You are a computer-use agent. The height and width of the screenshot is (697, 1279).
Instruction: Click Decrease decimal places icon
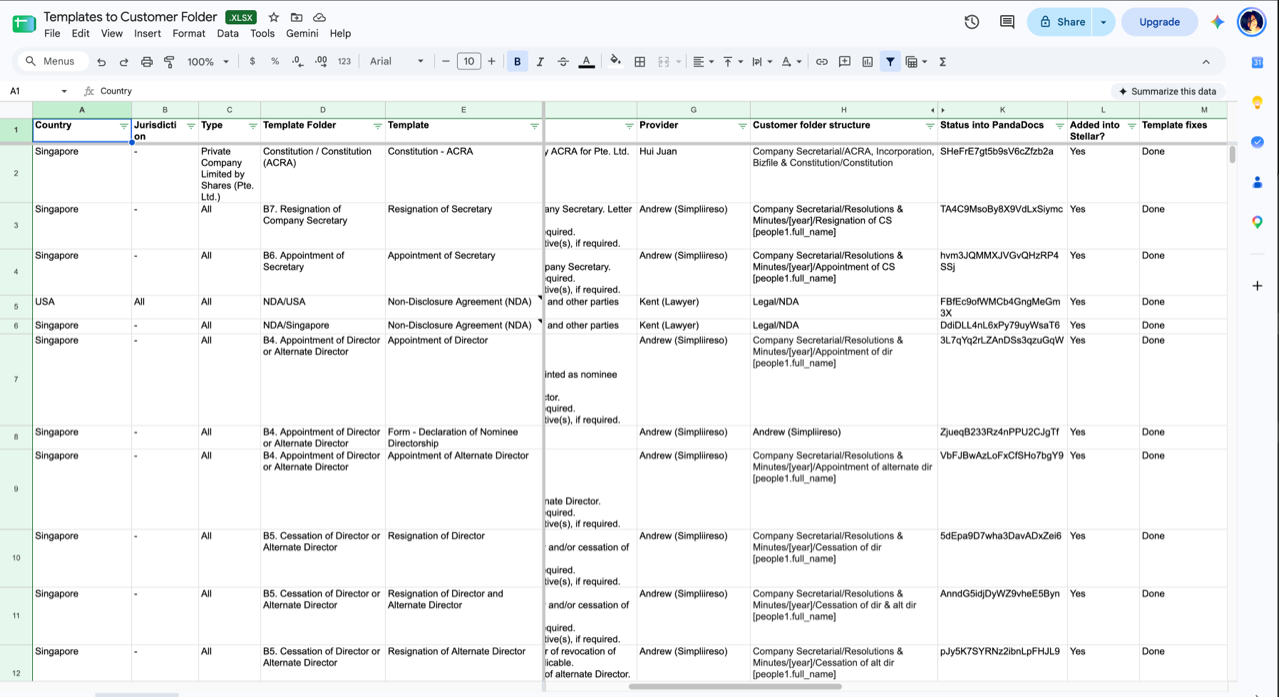[298, 62]
